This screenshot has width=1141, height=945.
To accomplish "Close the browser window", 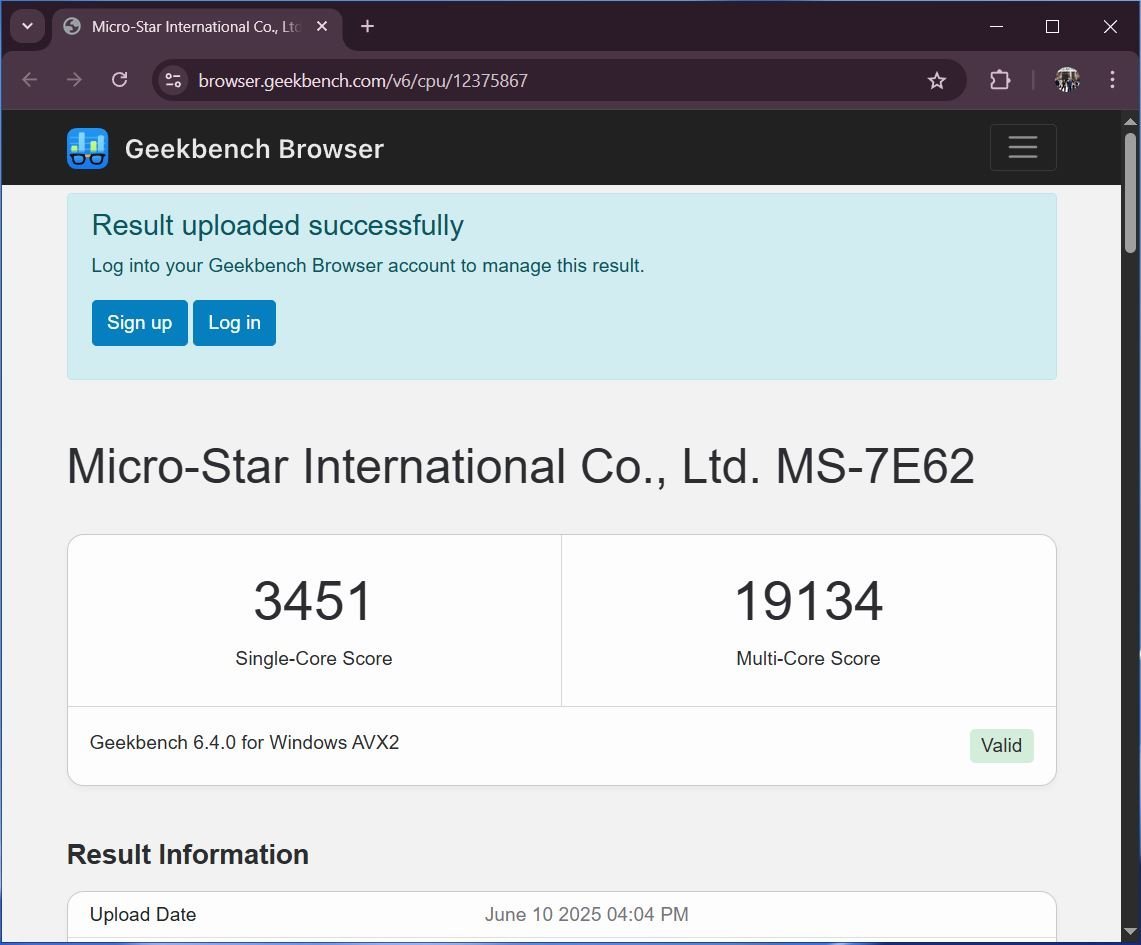I will (1110, 27).
